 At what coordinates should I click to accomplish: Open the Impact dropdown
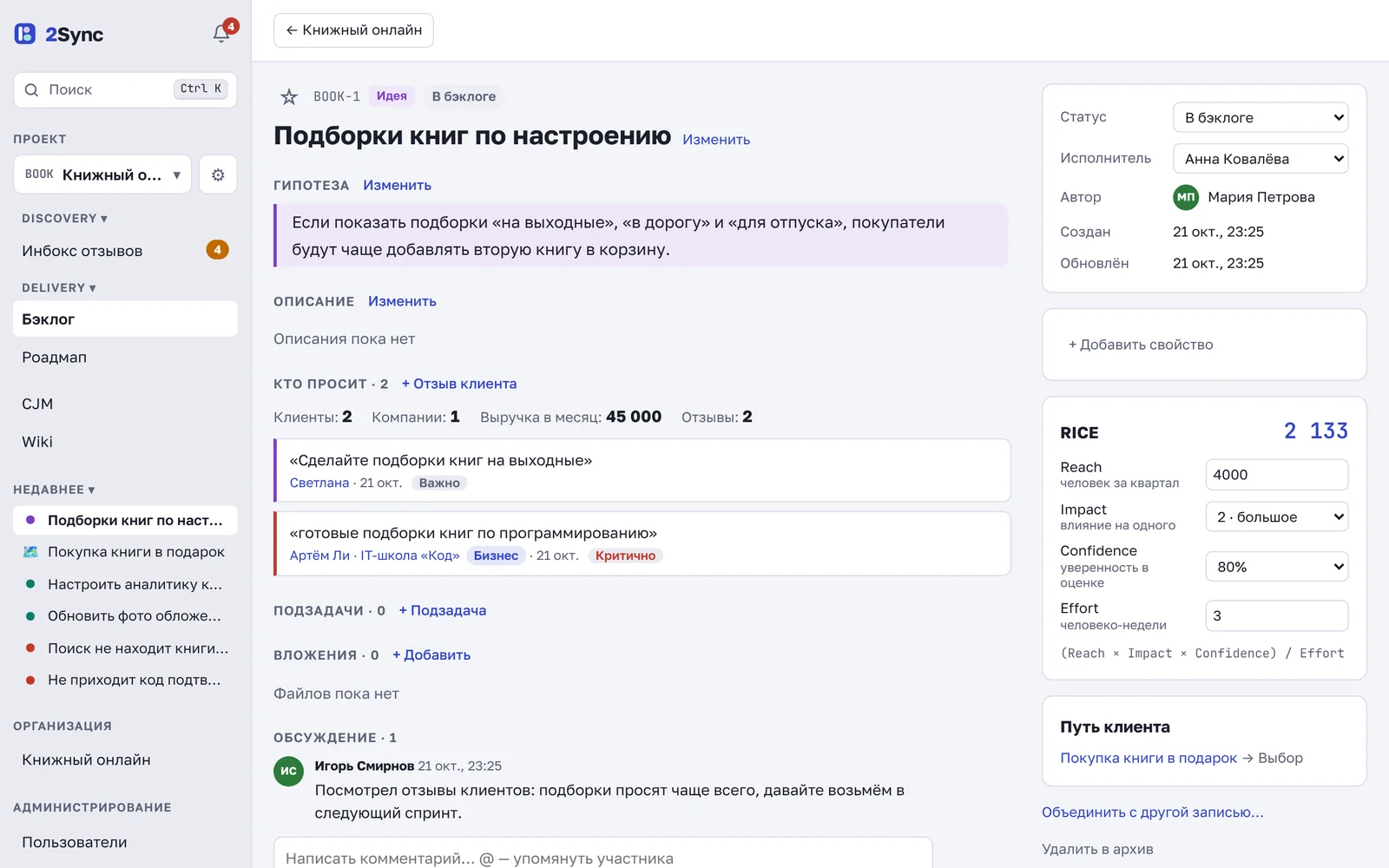[x=1277, y=516]
